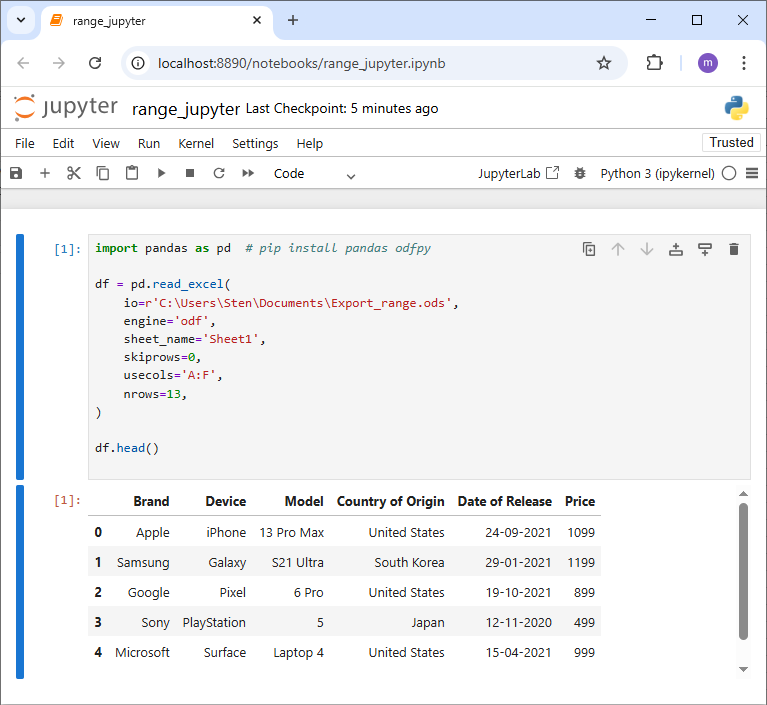Select the range_jupyter browser tab

pyautogui.click(x=157, y=21)
